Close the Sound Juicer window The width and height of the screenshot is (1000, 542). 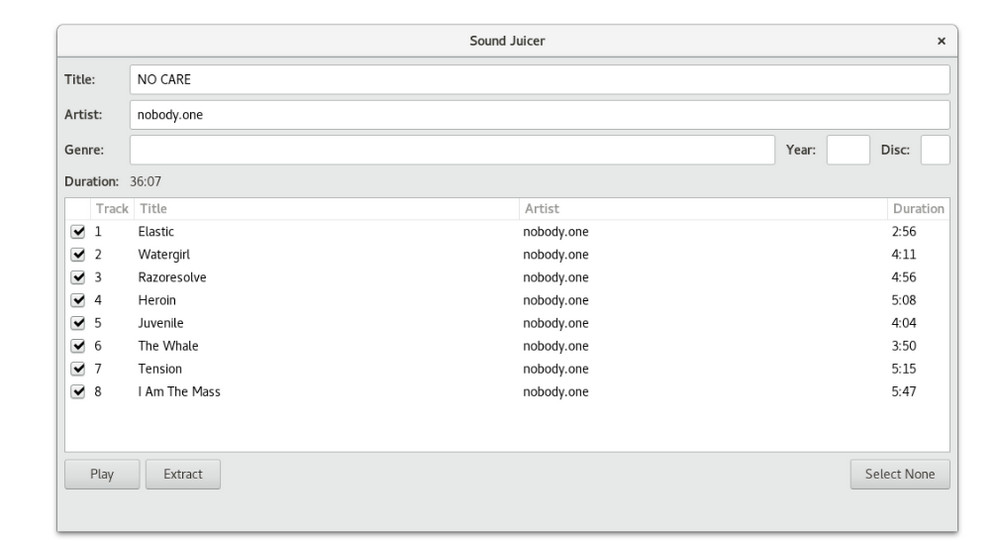[x=941, y=41]
